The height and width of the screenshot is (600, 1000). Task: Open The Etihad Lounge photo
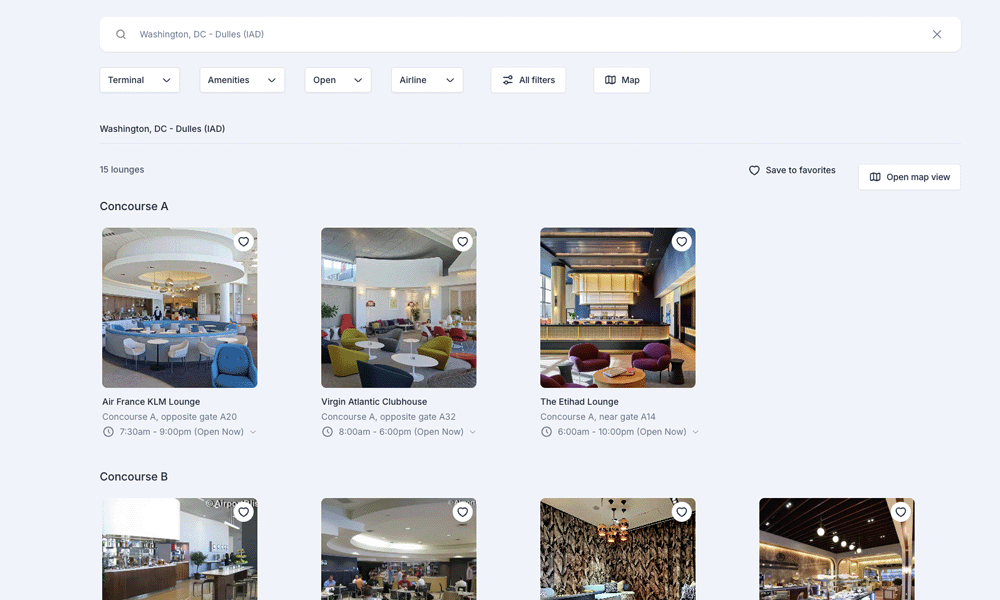click(618, 308)
